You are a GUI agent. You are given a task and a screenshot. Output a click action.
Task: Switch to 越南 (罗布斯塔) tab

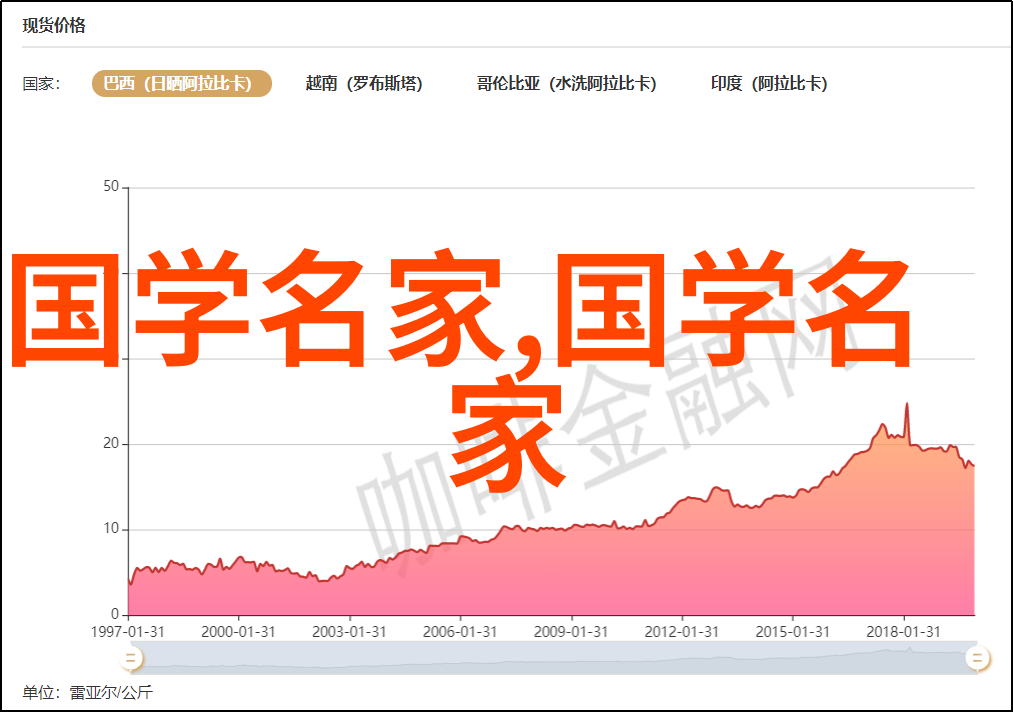pyautogui.click(x=364, y=84)
